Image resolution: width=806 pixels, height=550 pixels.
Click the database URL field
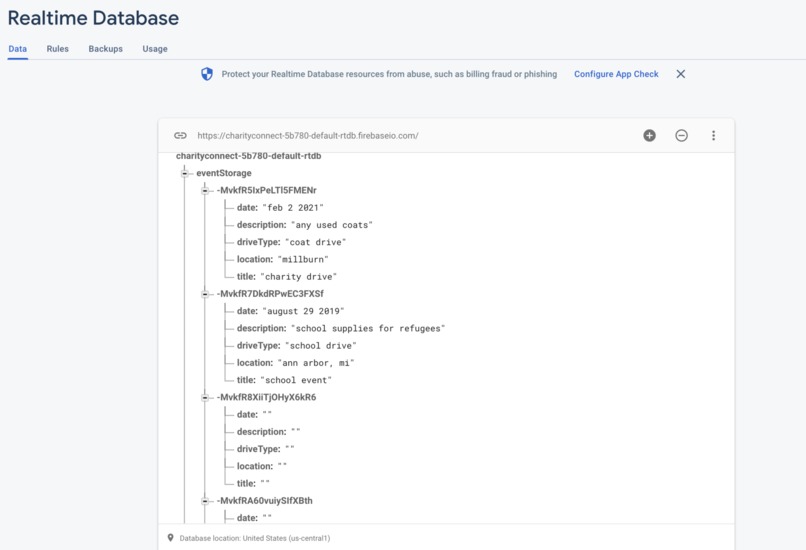pyautogui.click(x=308, y=136)
